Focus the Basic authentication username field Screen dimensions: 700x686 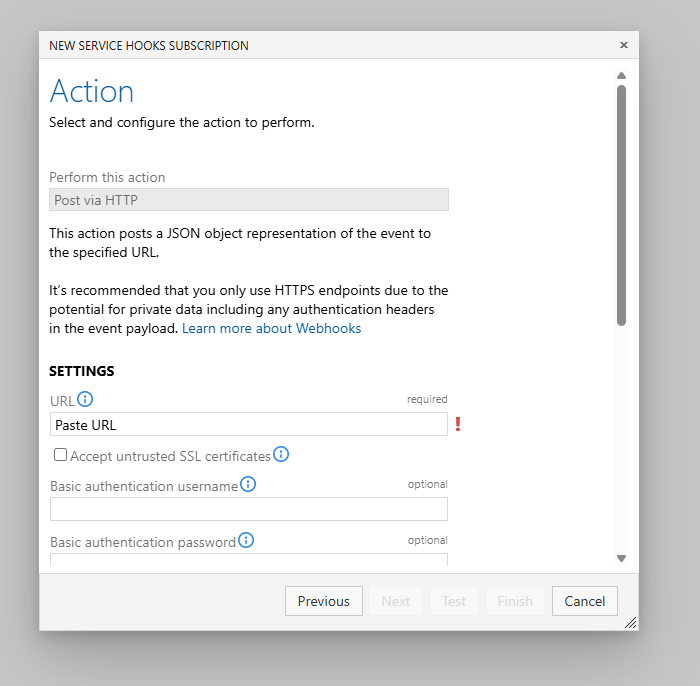point(249,509)
